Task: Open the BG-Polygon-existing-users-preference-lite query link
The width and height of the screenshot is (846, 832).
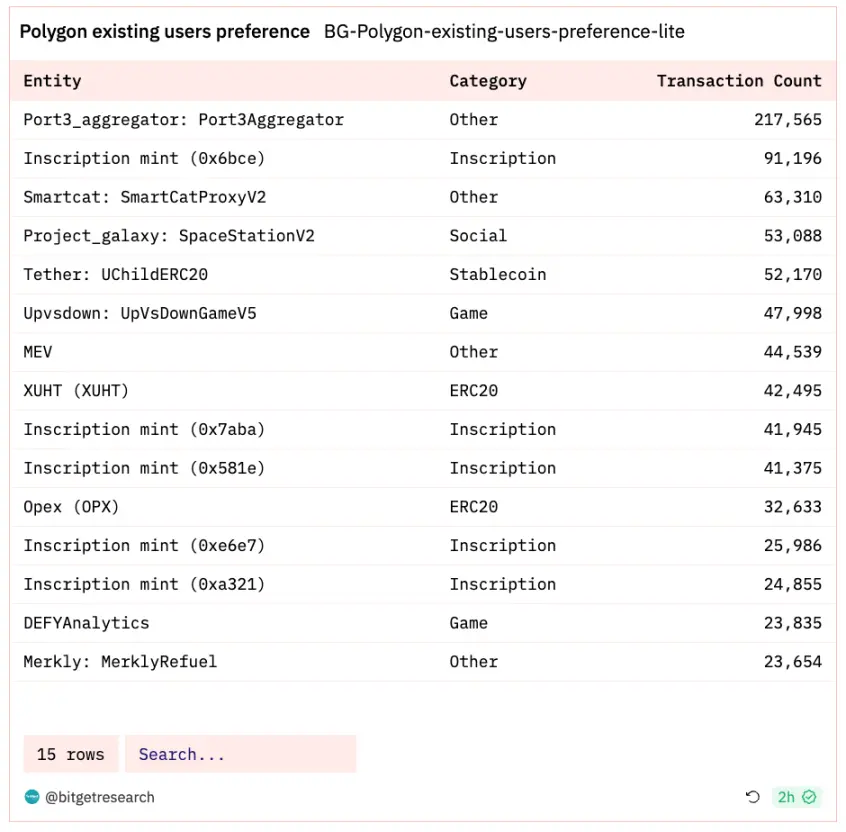Action: tap(504, 32)
